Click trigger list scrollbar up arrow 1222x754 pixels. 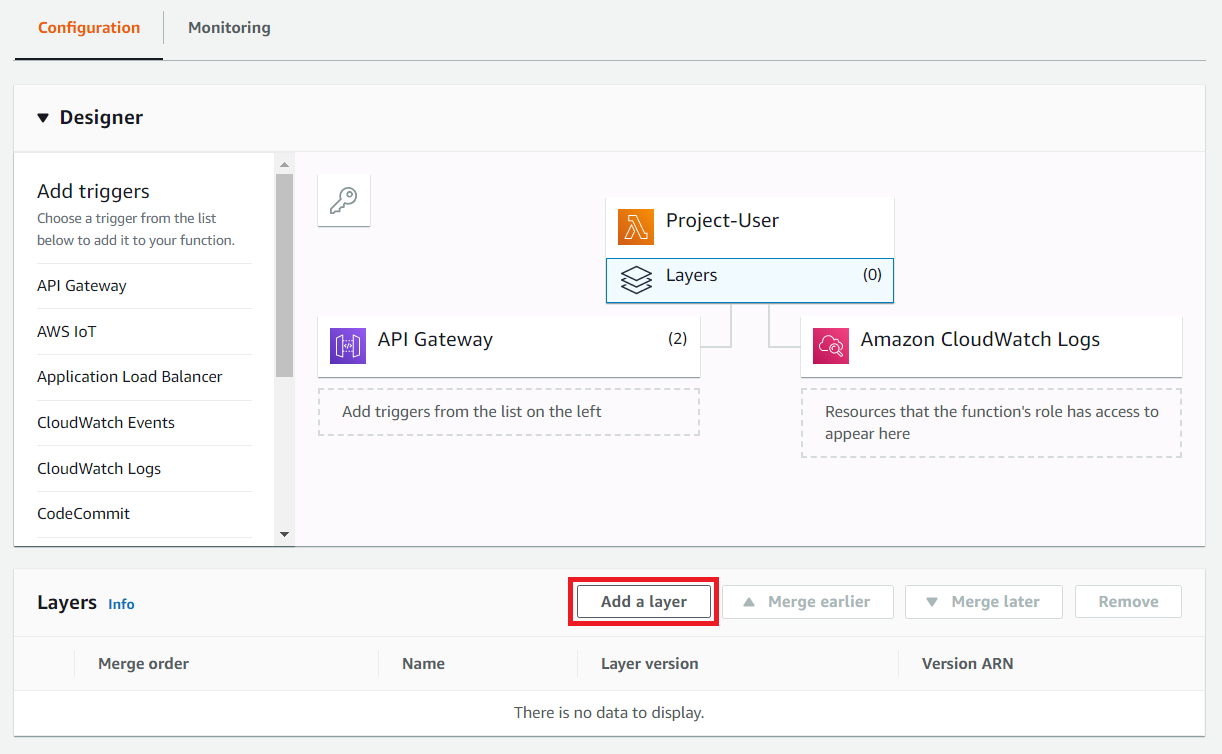pyautogui.click(x=285, y=164)
